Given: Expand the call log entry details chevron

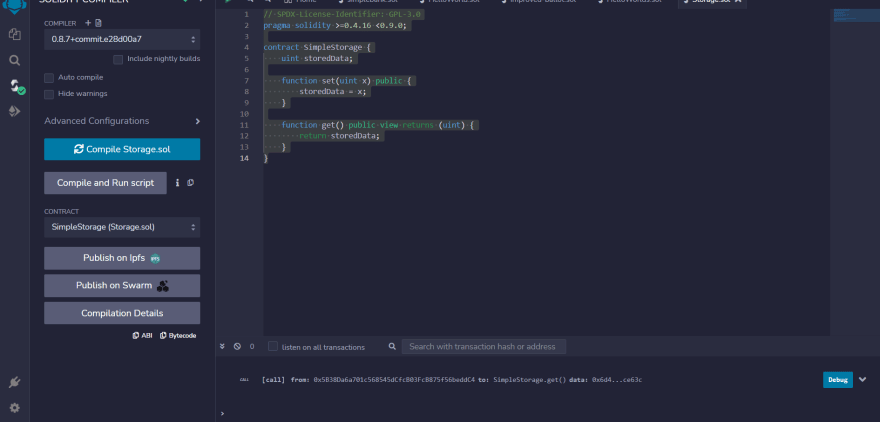Looking at the screenshot, I should click(x=863, y=380).
